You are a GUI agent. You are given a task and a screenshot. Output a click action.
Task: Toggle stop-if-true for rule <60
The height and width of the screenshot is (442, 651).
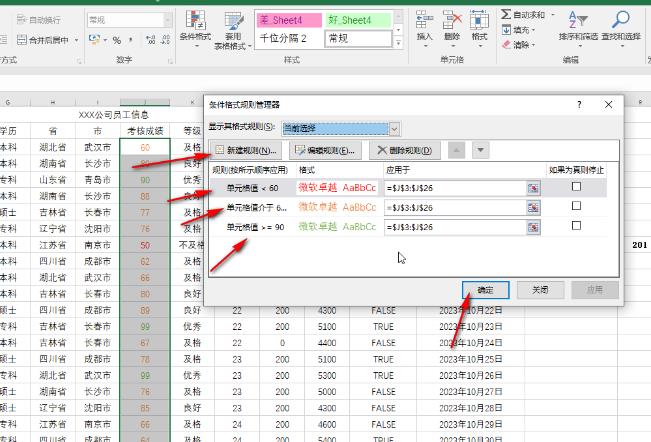(576, 187)
